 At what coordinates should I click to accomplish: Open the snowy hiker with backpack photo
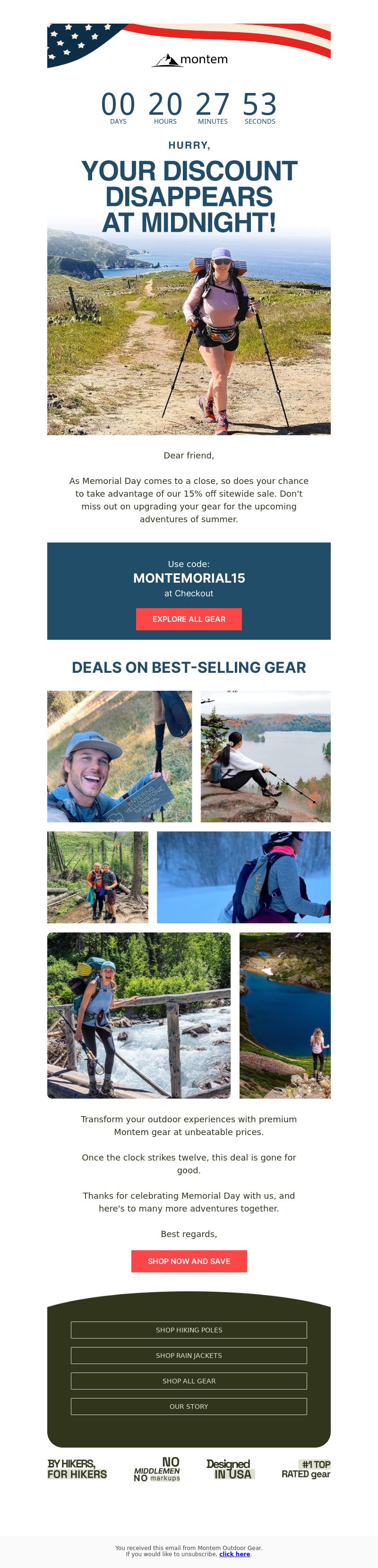(243, 876)
